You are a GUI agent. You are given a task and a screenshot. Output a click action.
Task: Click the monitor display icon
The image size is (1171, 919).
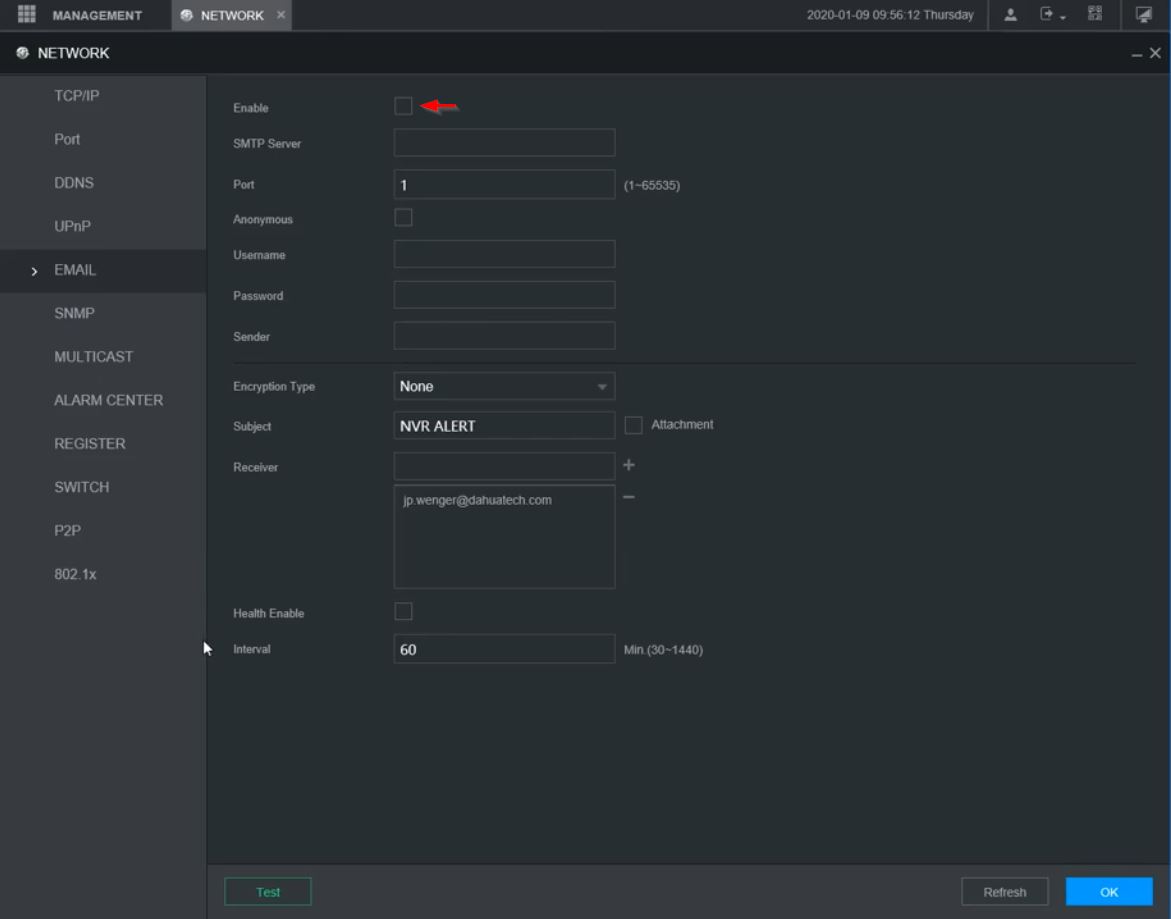tap(1143, 15)
